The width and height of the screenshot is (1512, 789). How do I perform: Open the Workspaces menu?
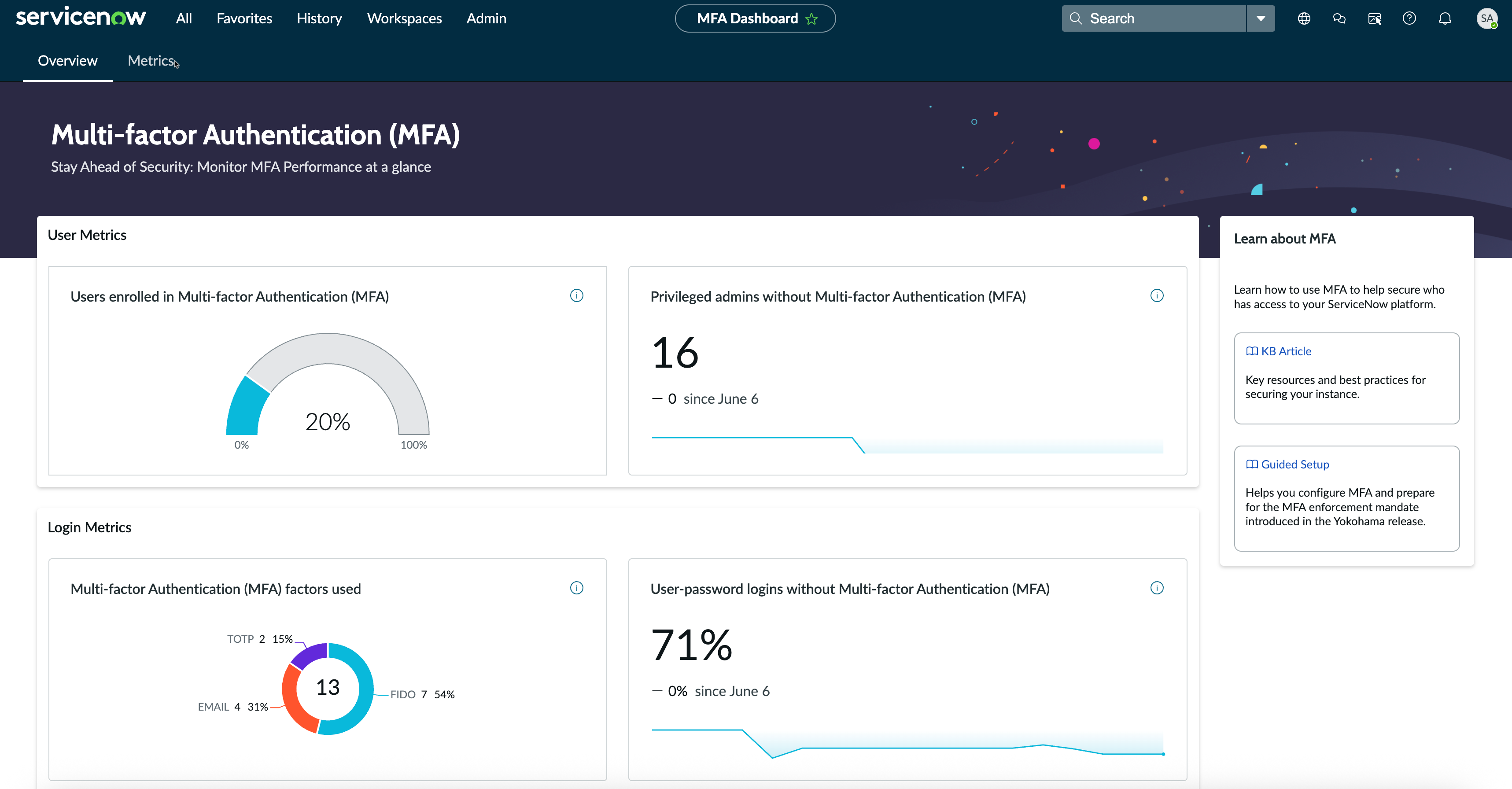tap(404, 18)
